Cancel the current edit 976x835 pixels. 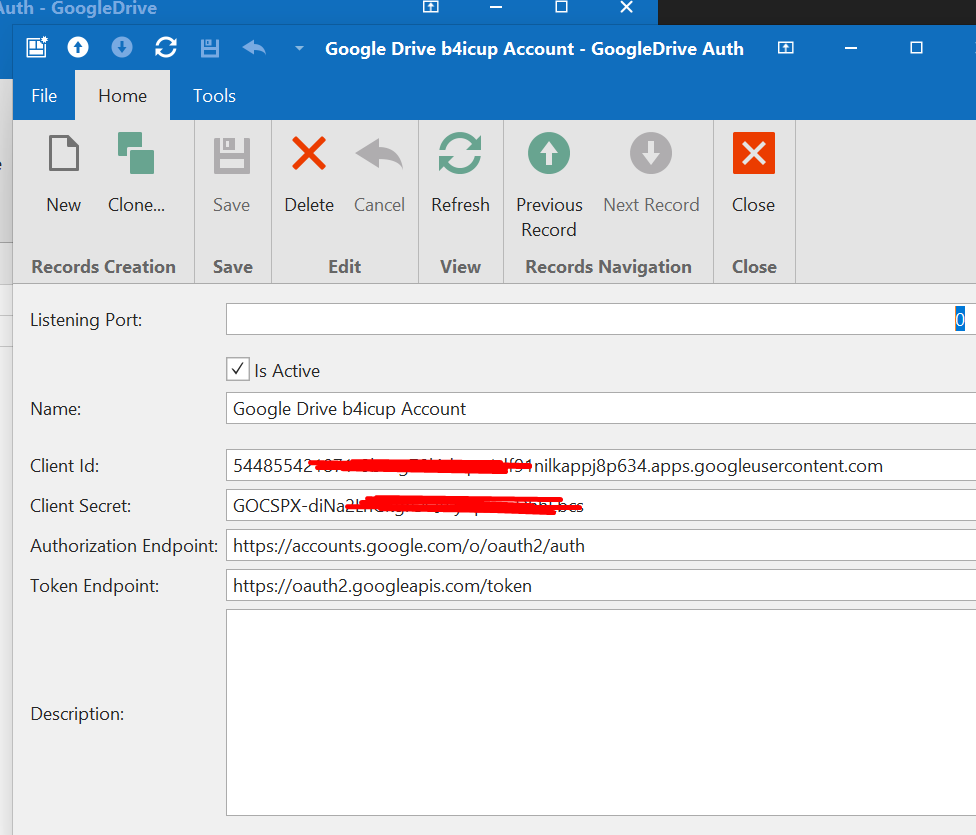pyautogui.click(x=379, y=174)
